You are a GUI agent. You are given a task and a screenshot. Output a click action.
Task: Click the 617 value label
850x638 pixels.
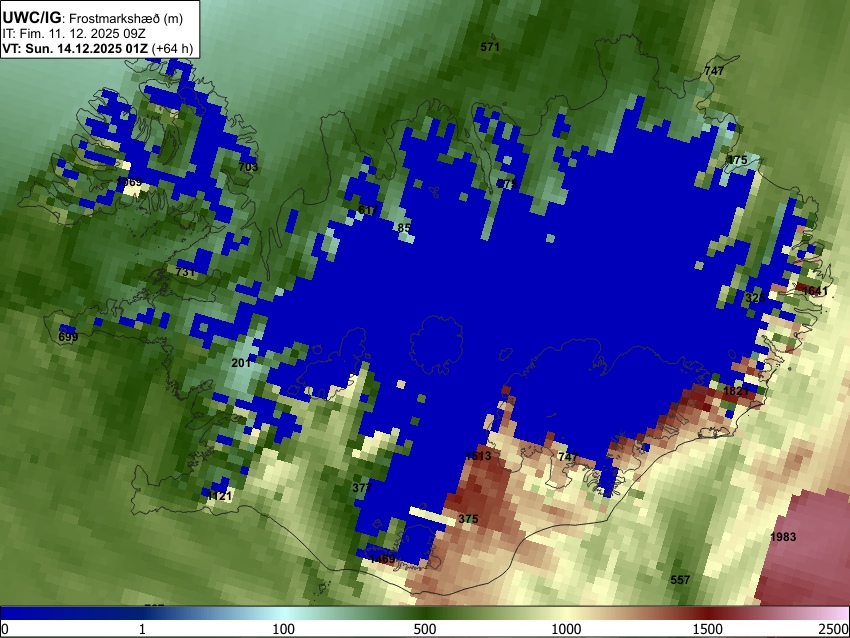(x=368, y=210)
